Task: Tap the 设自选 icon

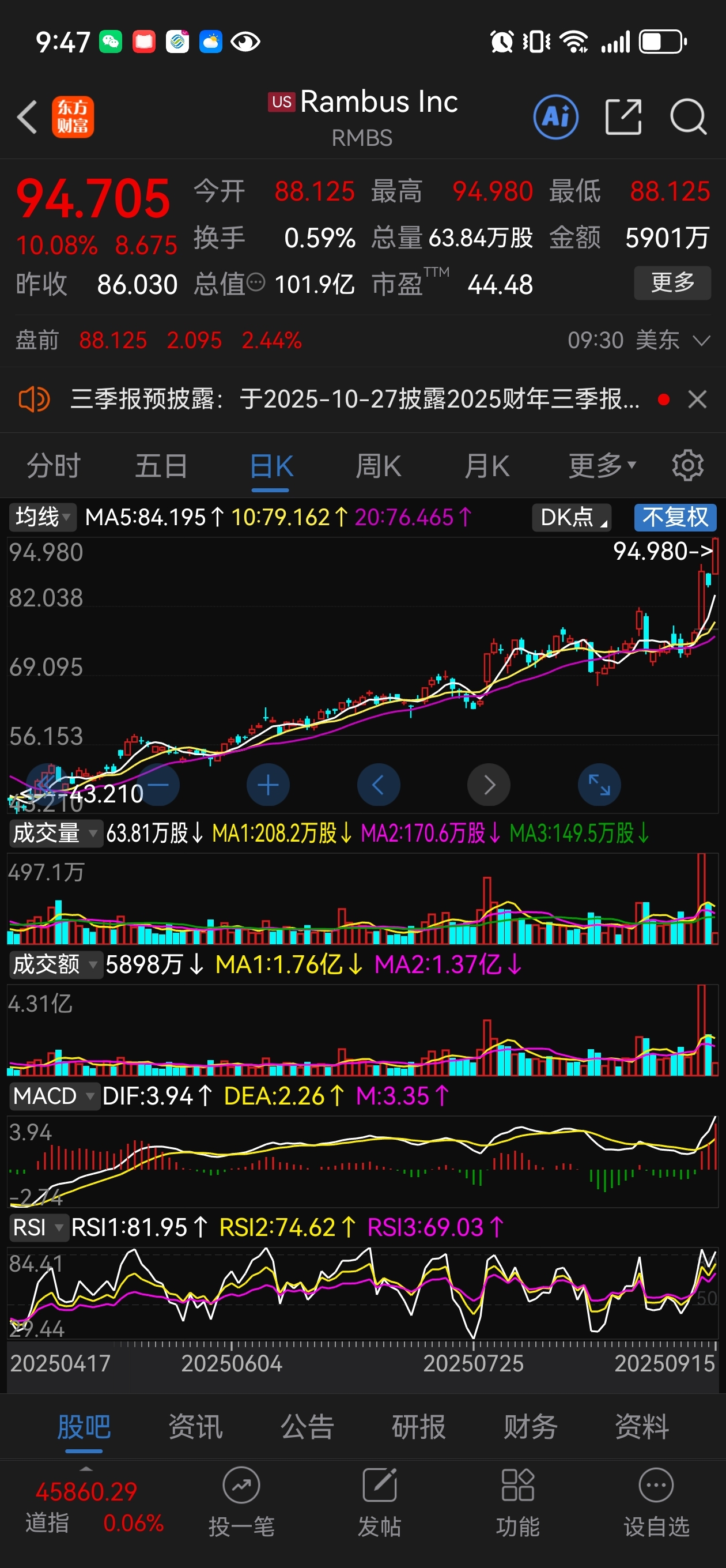Action: tap(656, 1486)
